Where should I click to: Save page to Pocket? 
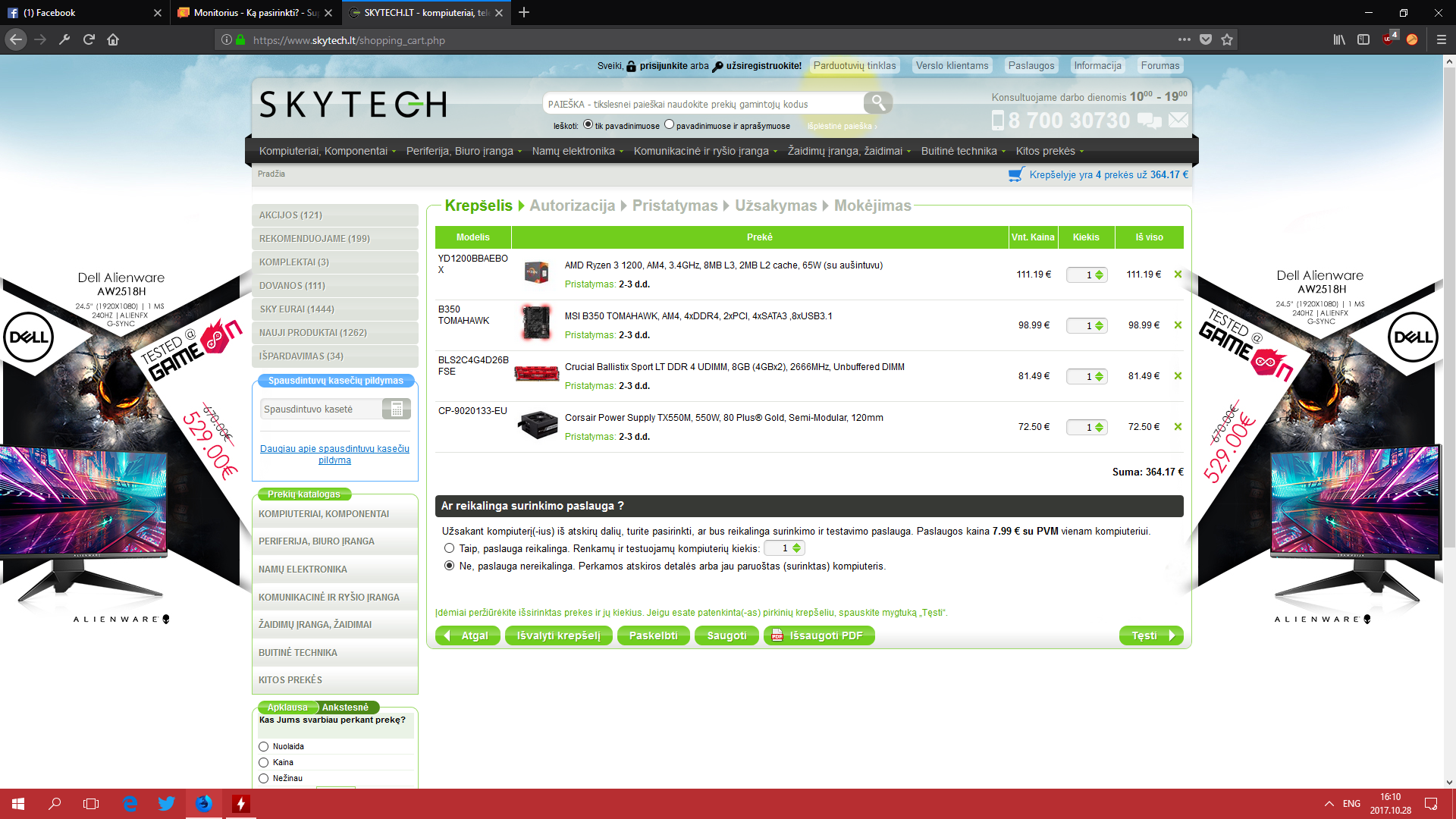[x=1206, y=39]
